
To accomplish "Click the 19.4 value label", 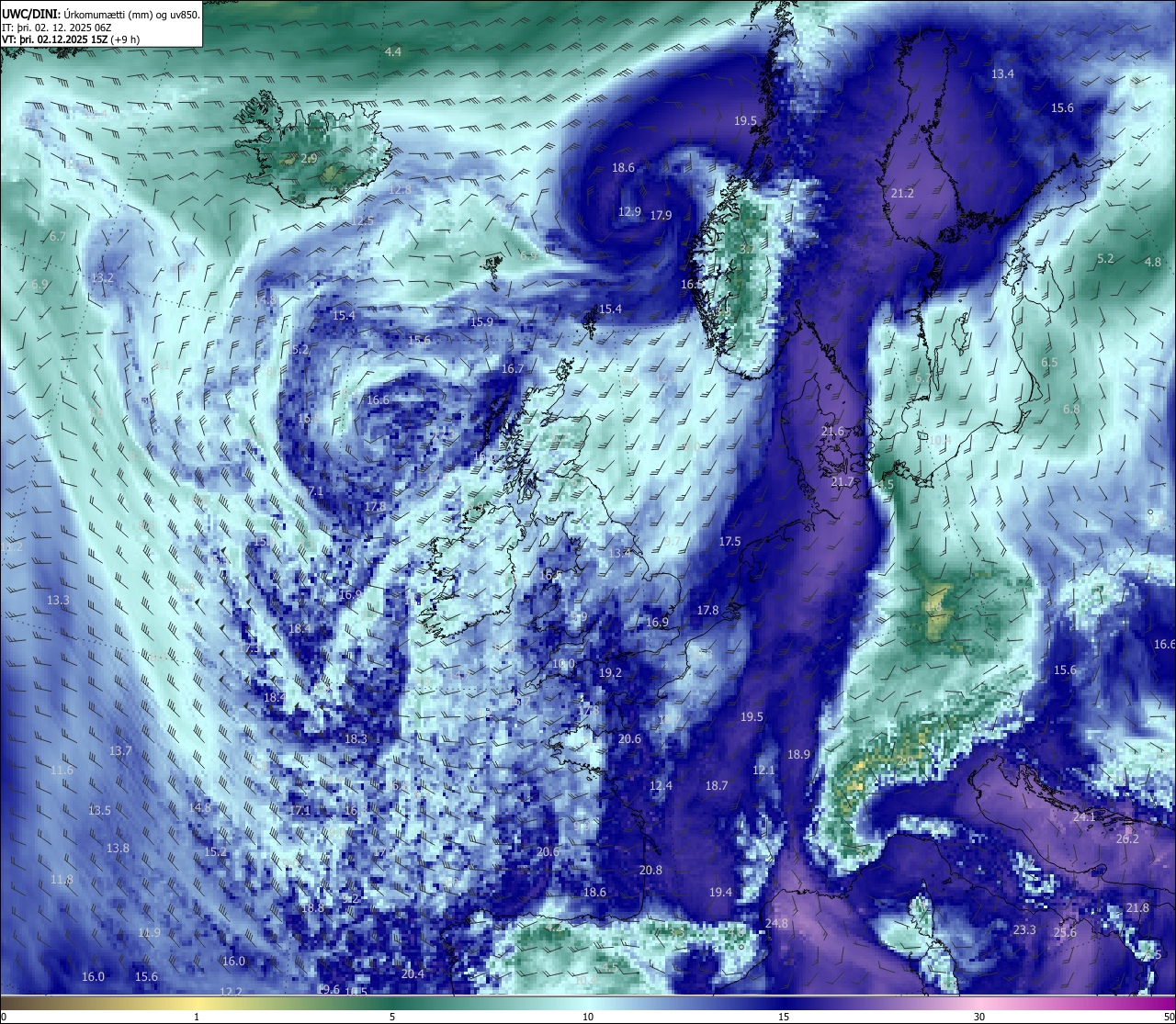I will click(720, 893).
